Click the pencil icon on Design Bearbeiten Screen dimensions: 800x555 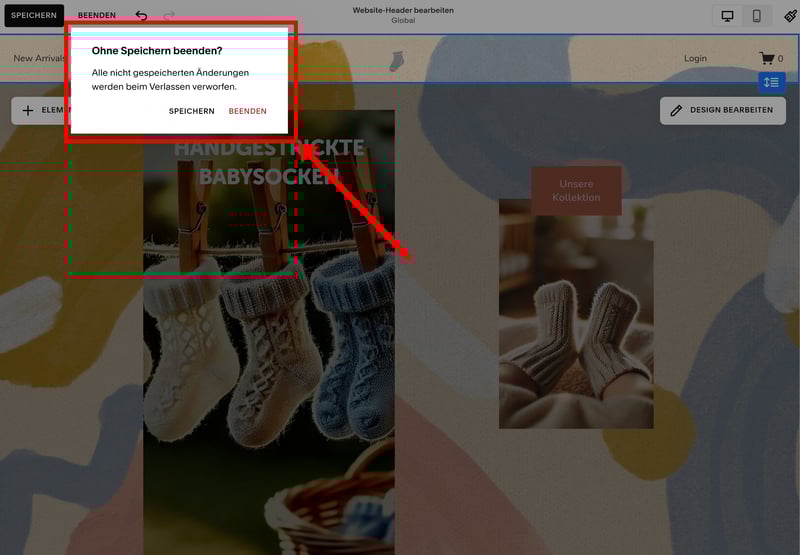pos(676,110)
